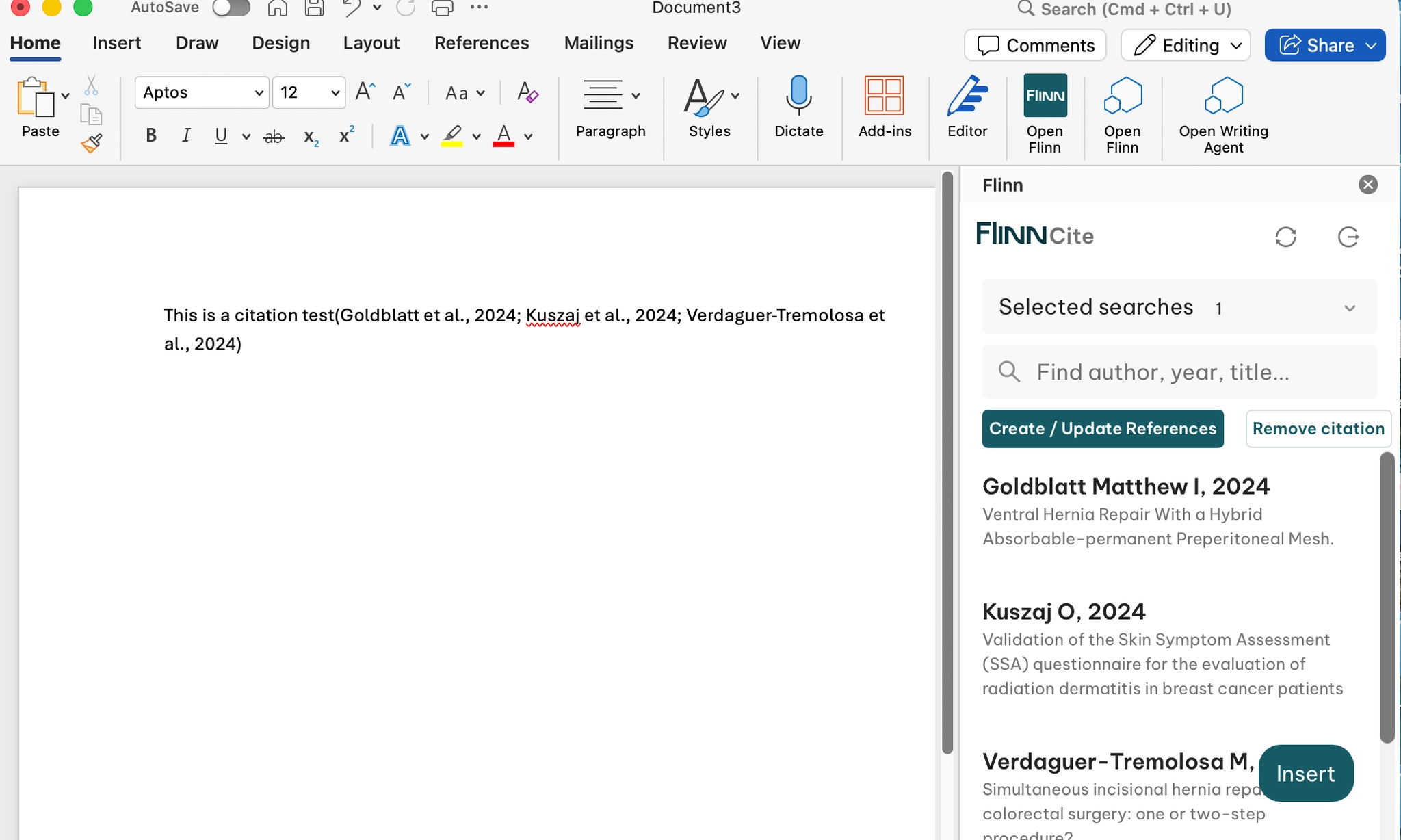Select the Format Painter brush

point(91,144)
